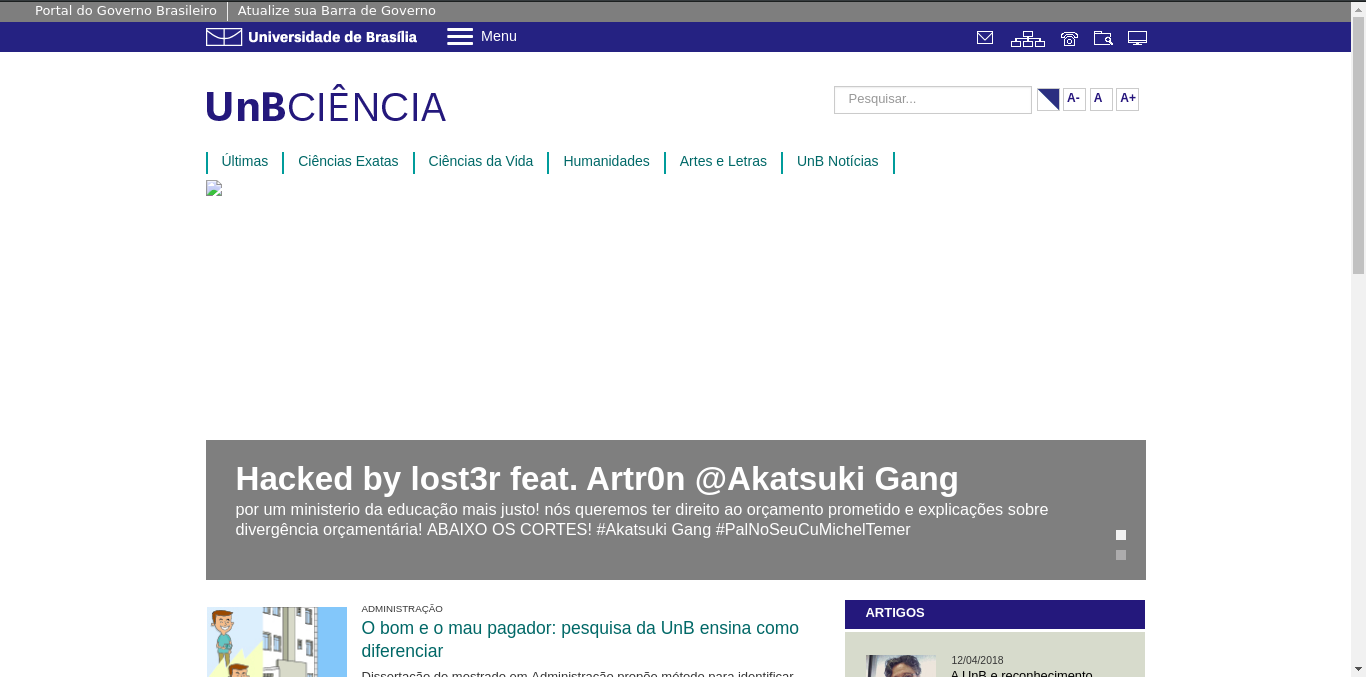The image size is (1366, 677).
Task: Open the Ciências da Vida section
Action: pyautogui.click(x=481, y=161)
